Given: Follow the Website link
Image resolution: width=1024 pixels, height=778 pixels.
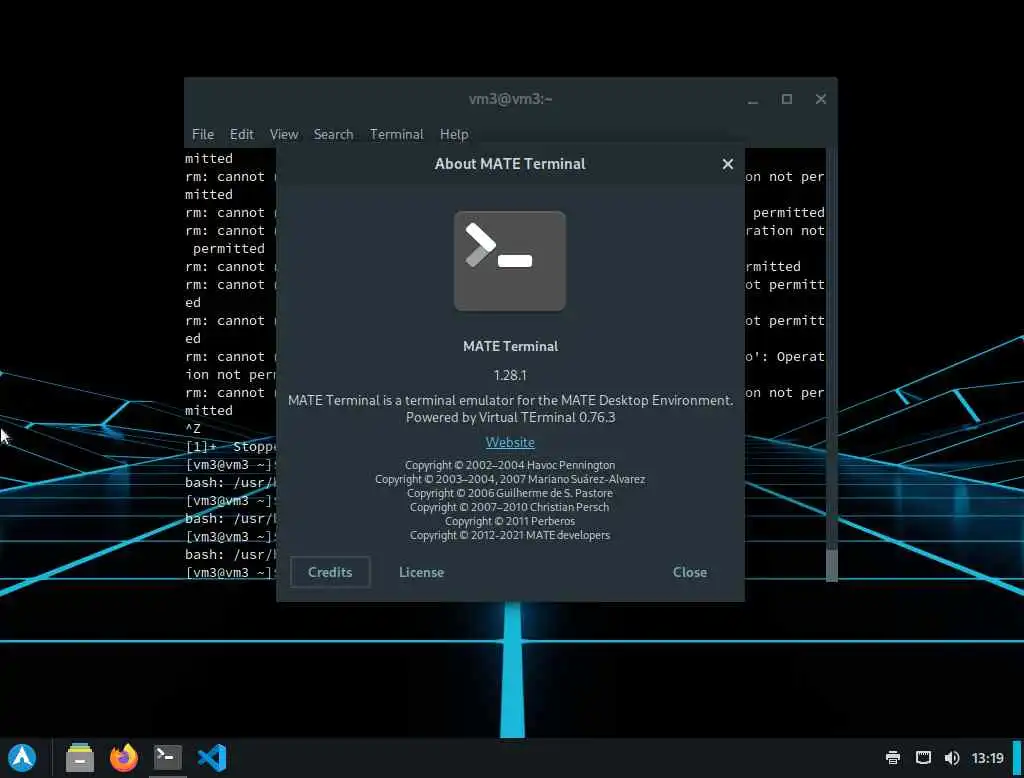Looking at the screenshot, I should [510, 442].
